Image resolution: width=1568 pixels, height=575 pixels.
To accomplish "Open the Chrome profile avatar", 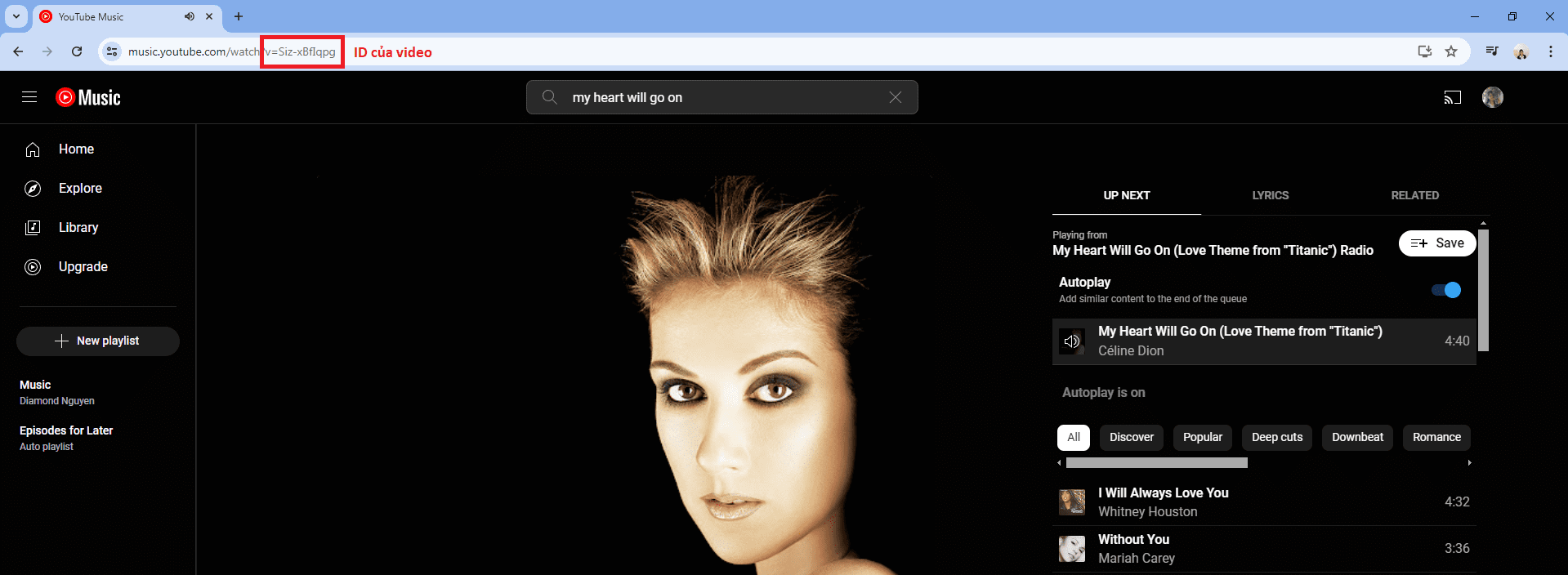I will (1521, 51).
